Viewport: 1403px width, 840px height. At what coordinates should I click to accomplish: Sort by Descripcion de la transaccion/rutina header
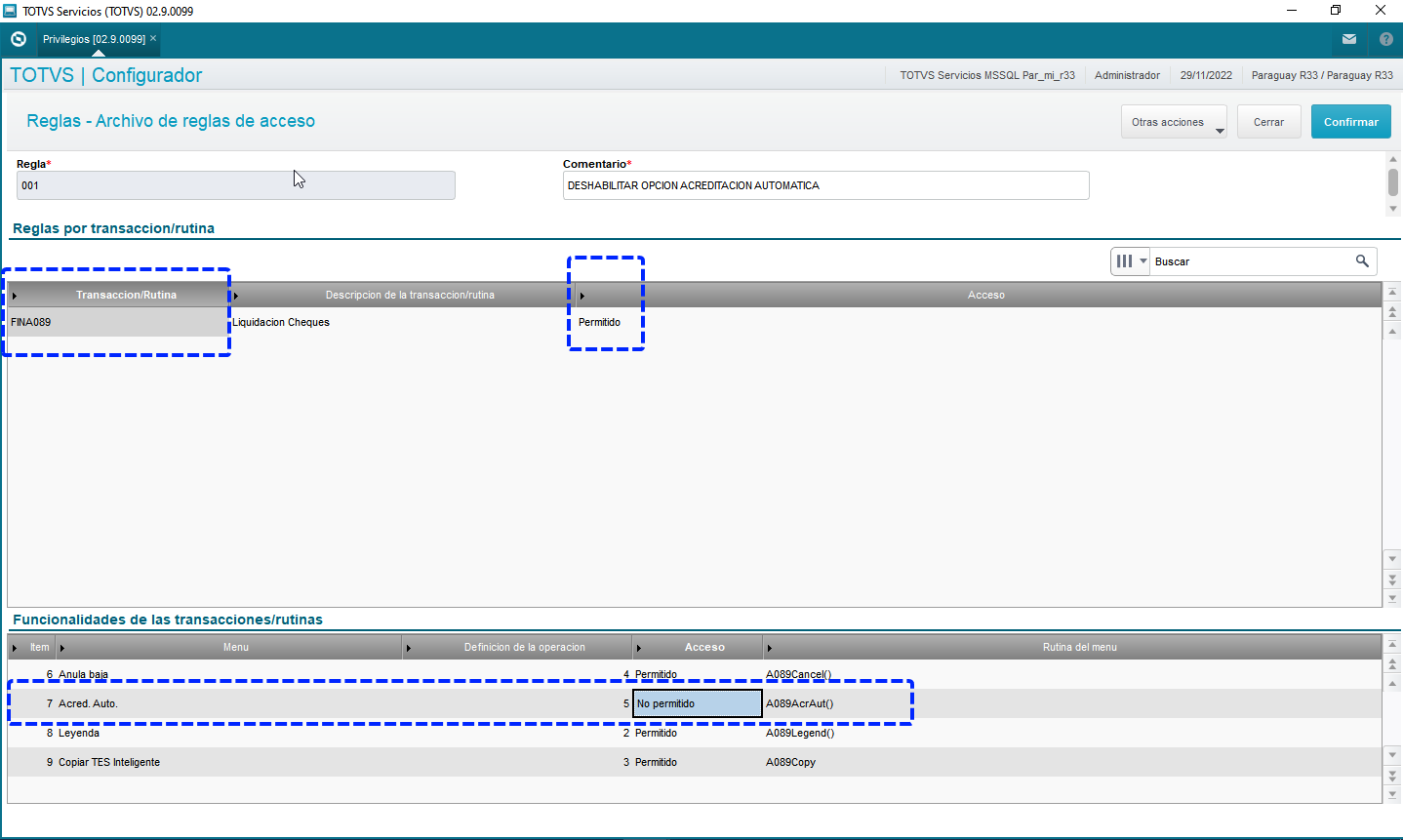(x=402, y=295)
